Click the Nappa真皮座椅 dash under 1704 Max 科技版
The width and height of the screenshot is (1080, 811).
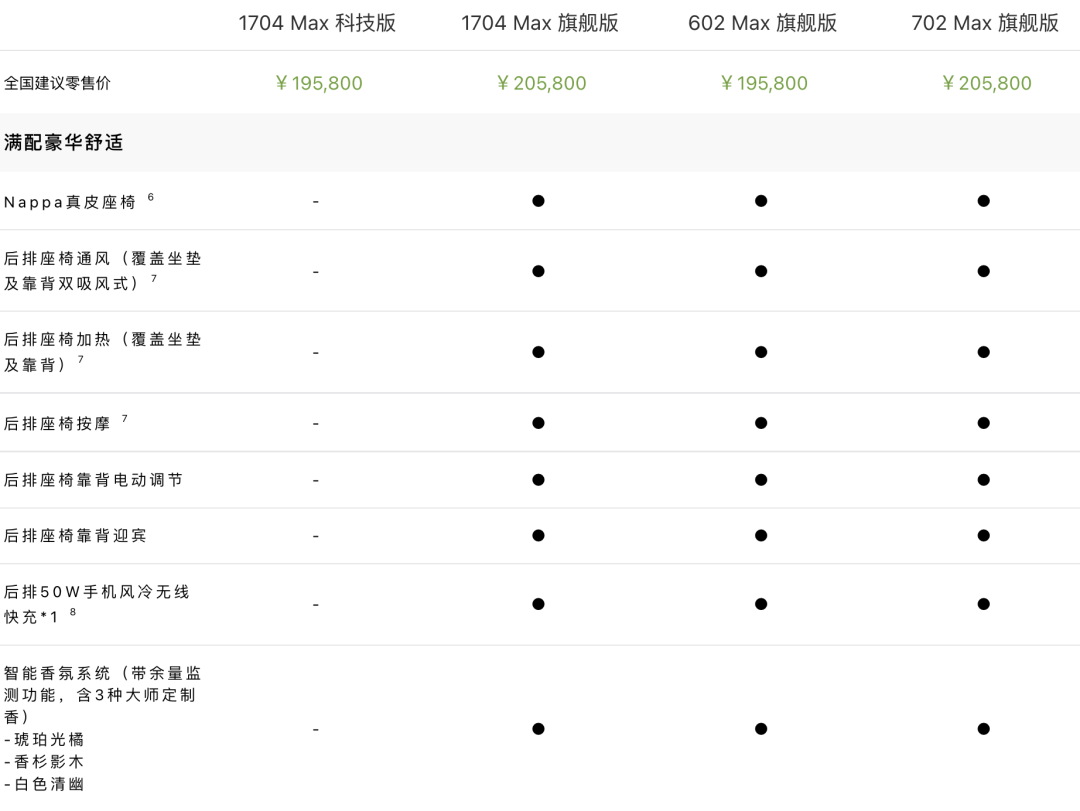(316, 202)
